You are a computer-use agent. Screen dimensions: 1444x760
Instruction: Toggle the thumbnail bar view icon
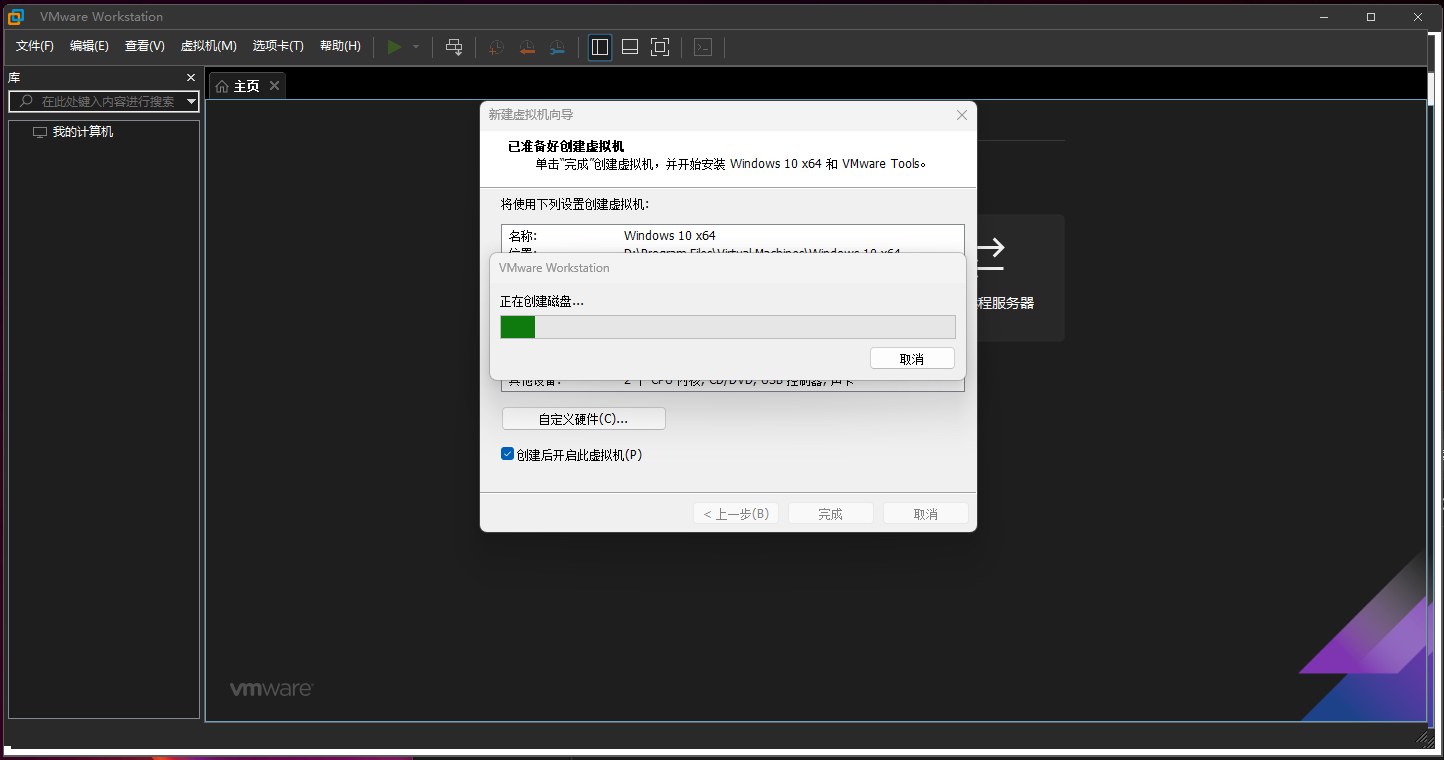pos(630,47)
